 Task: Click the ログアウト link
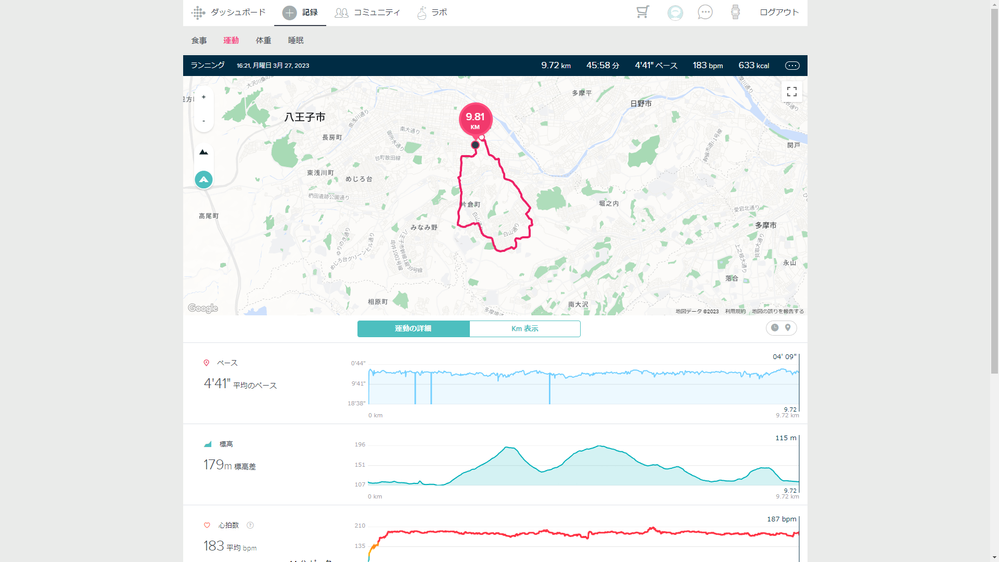pyautogui.click(x=778, y=13)
